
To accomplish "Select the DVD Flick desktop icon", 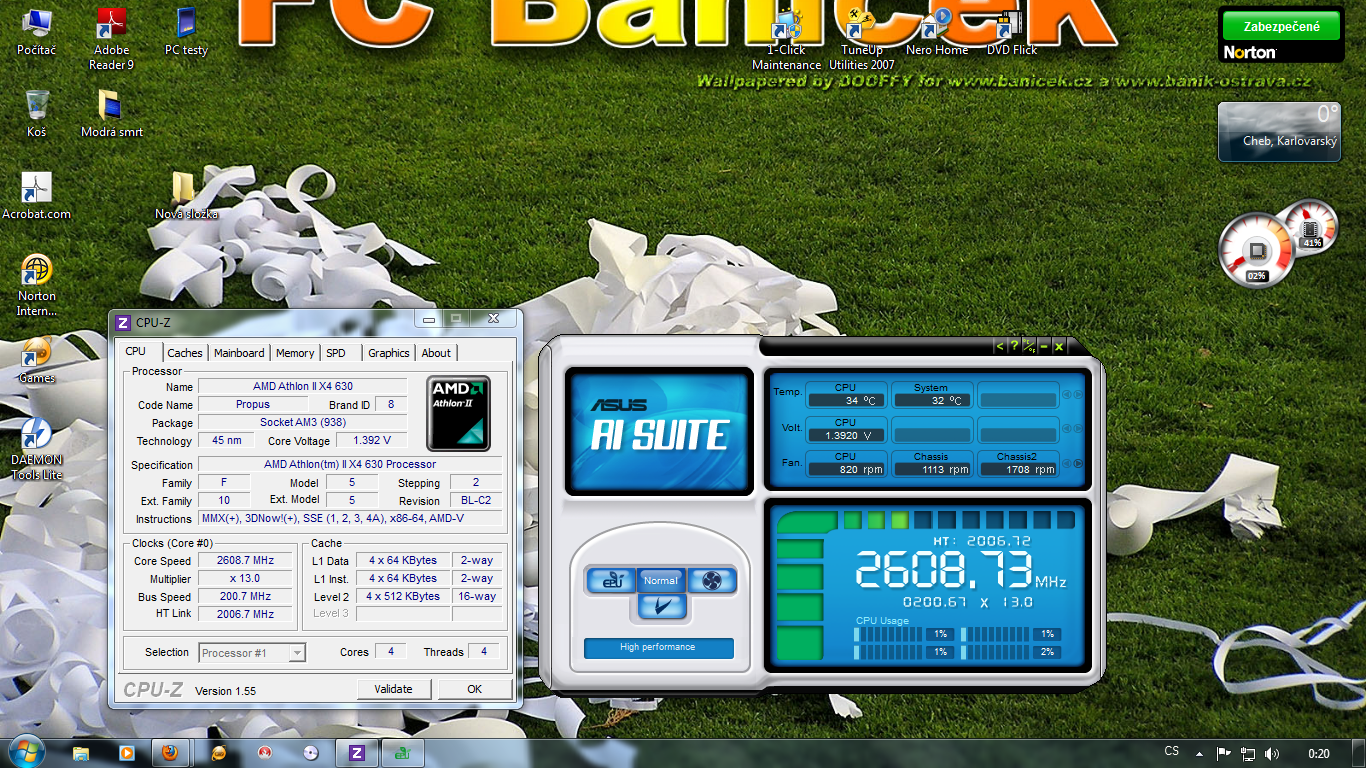I will click(1012, 31).
